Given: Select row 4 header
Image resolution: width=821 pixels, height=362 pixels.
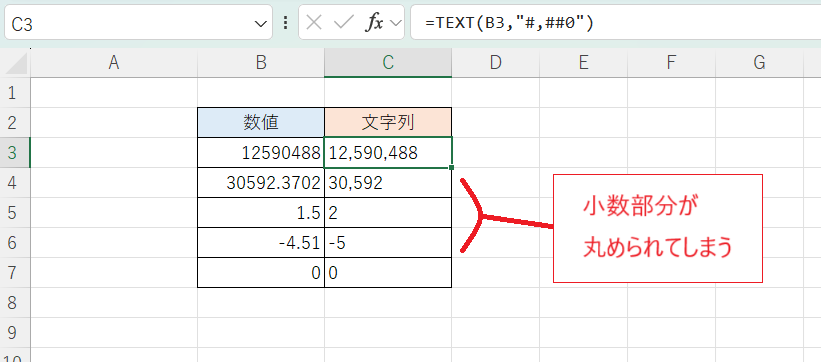Looking at the screenshot, I should pos(15,182).
